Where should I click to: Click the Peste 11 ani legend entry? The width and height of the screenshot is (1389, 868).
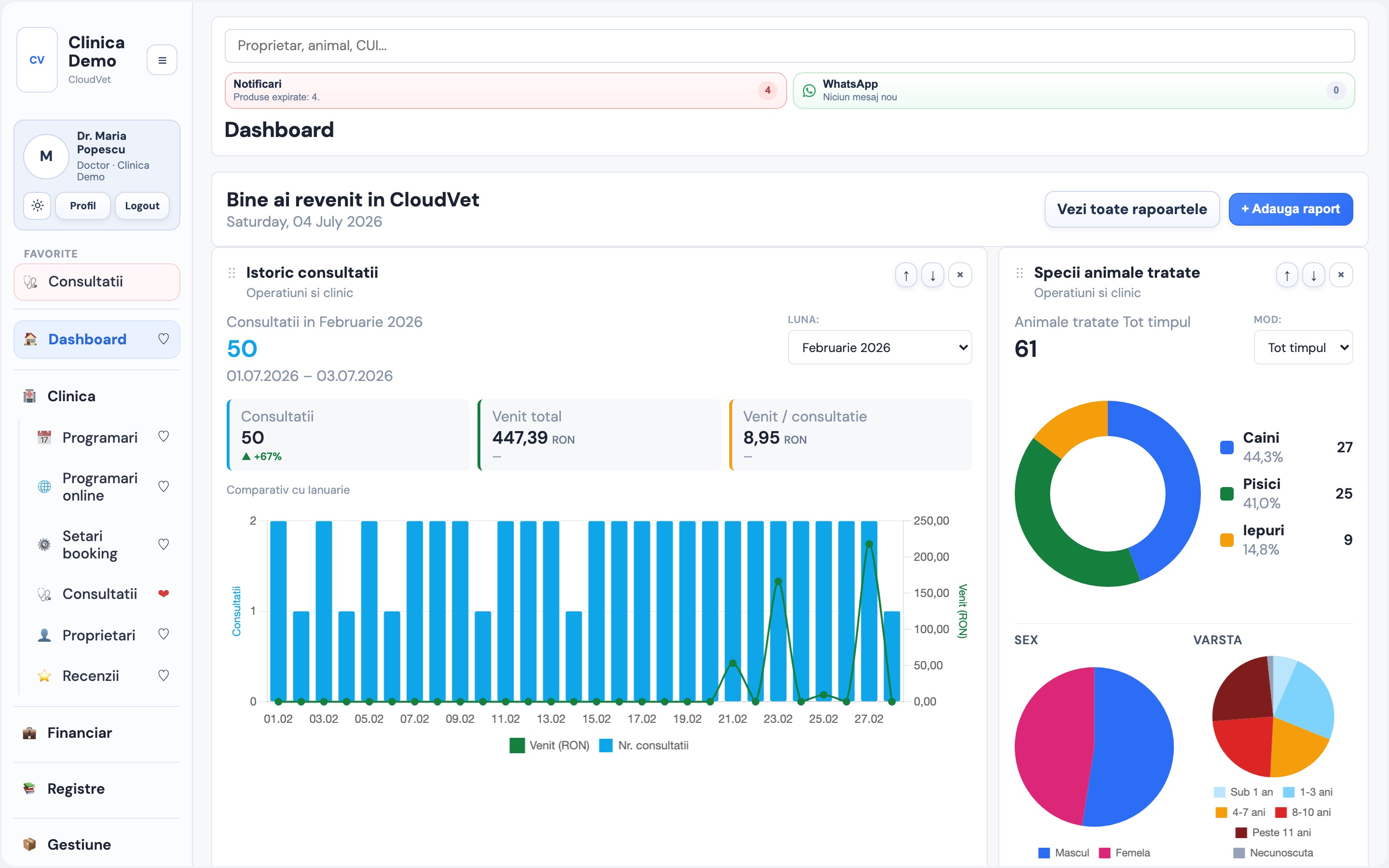point(1273,832)
